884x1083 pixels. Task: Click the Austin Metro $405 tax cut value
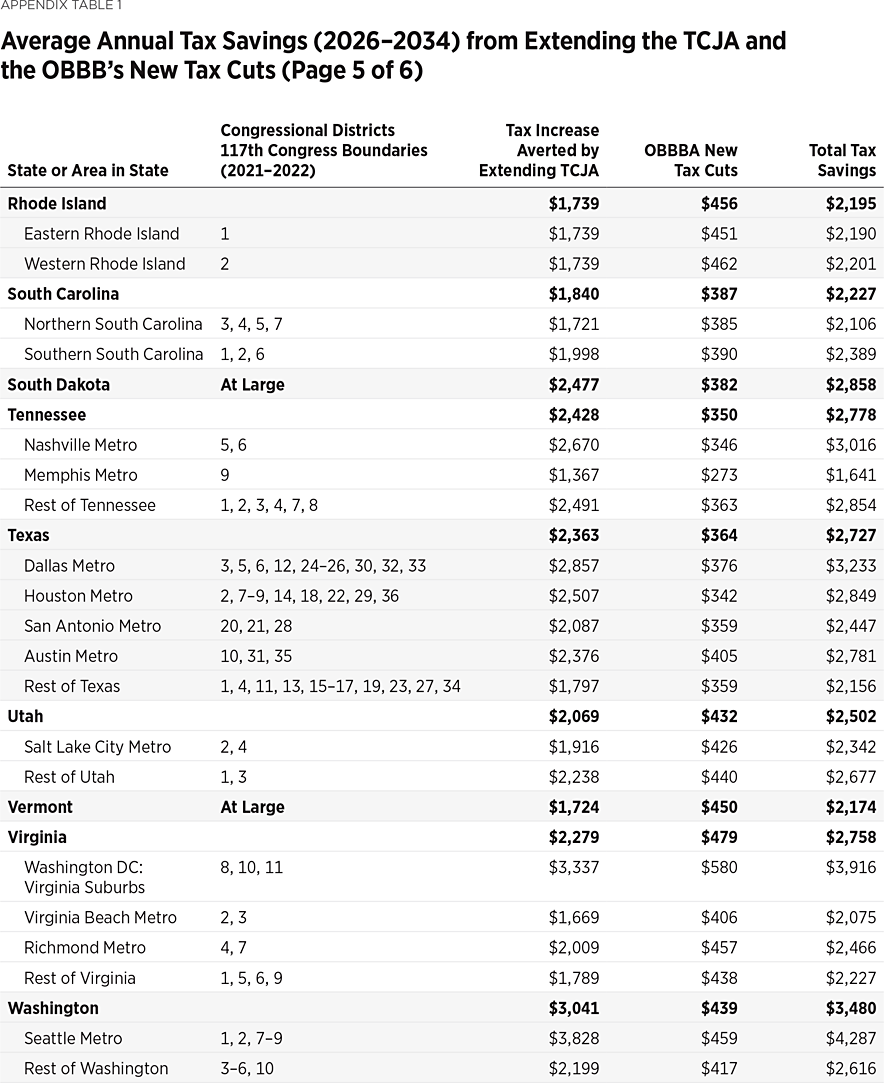point(719,656)
